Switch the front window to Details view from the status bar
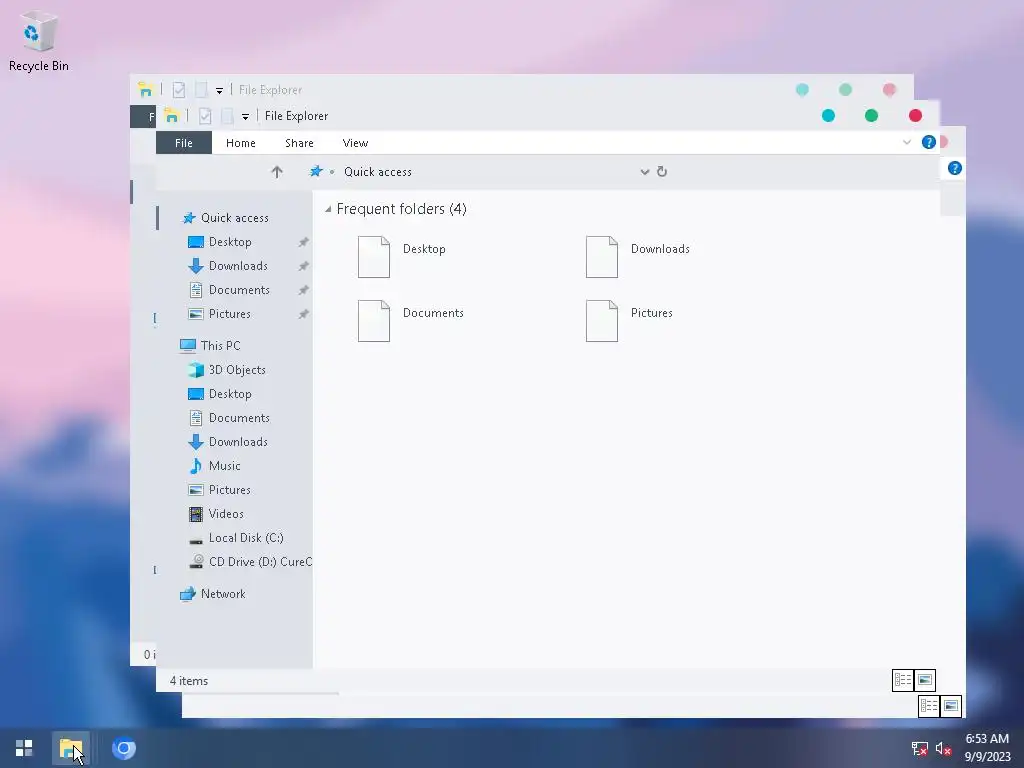This screenshot has width=1024, height=768. pyautogui.click(x=903, y=680)
